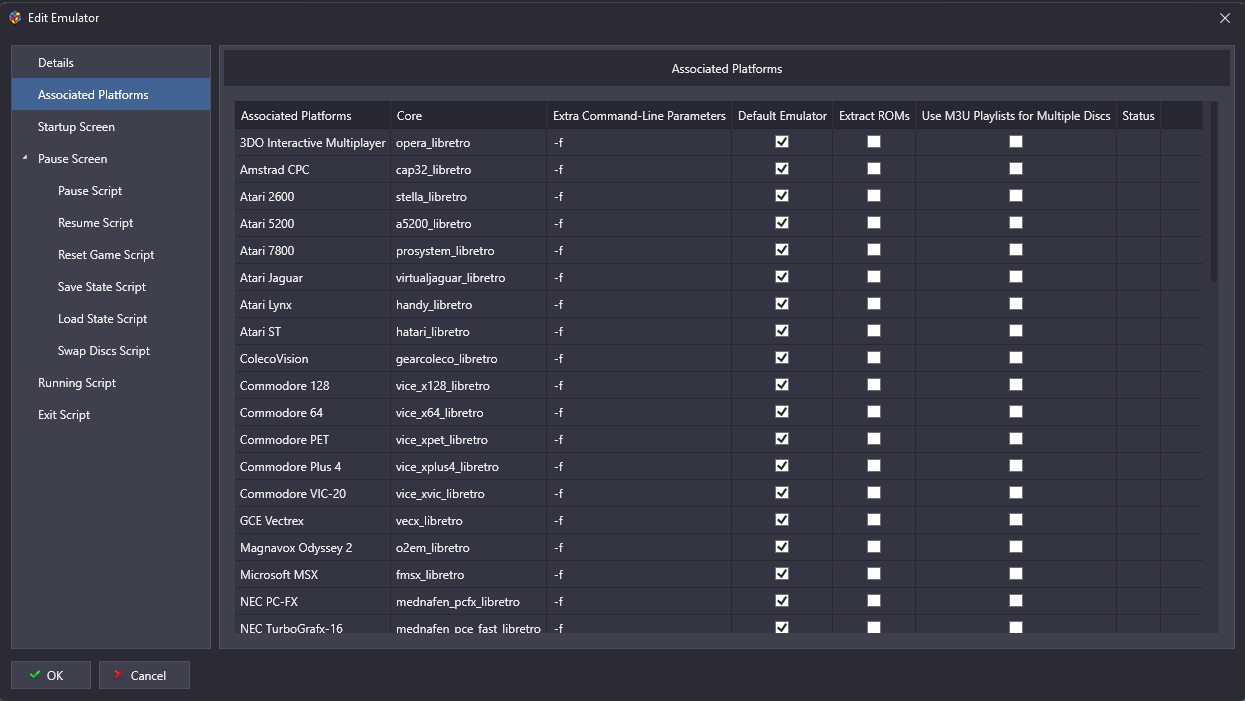1245x701 pixels.
Task: Collapse the Pause Screen tree arrow
Action: 25,158
